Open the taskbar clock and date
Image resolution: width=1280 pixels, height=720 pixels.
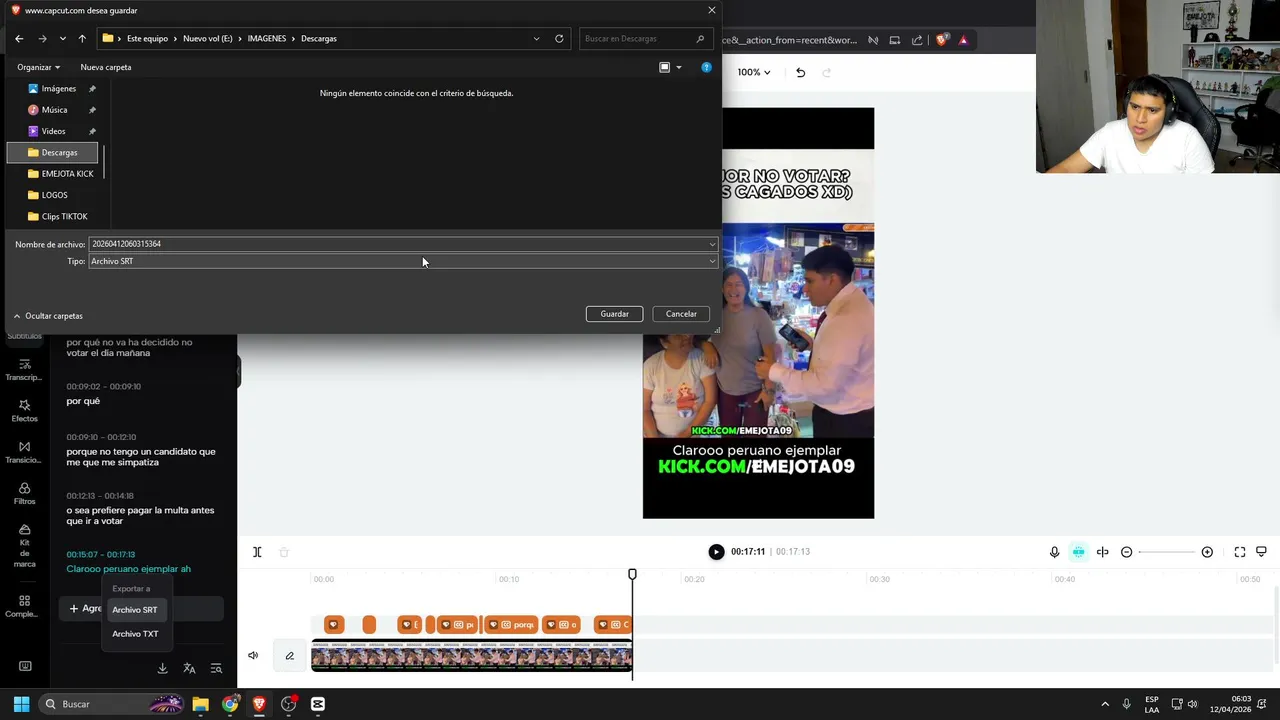click(1230, 704)
